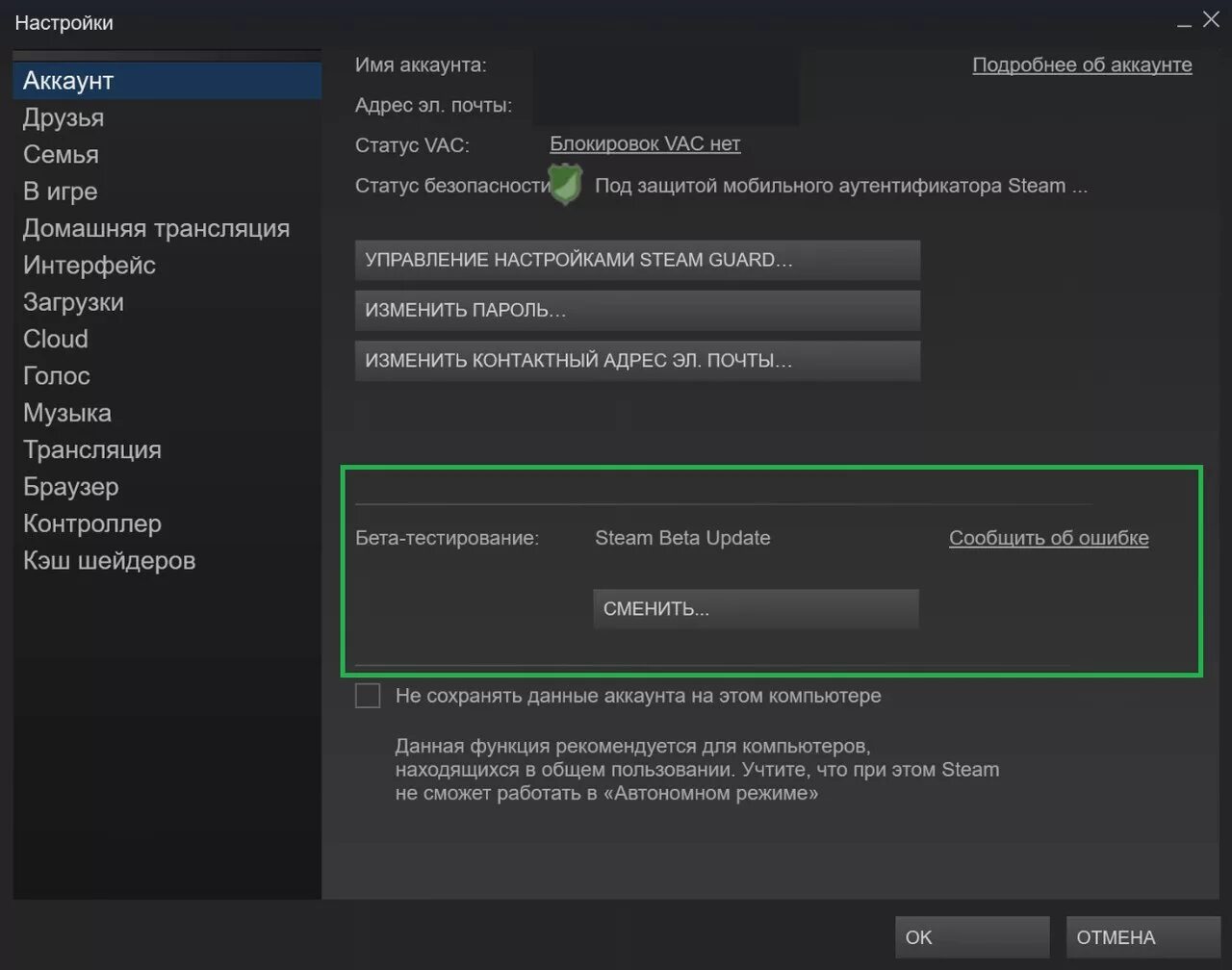This screenshot has width=1232, height=970.
Task: Switch to Музыка settings
Action: [67, 413]
